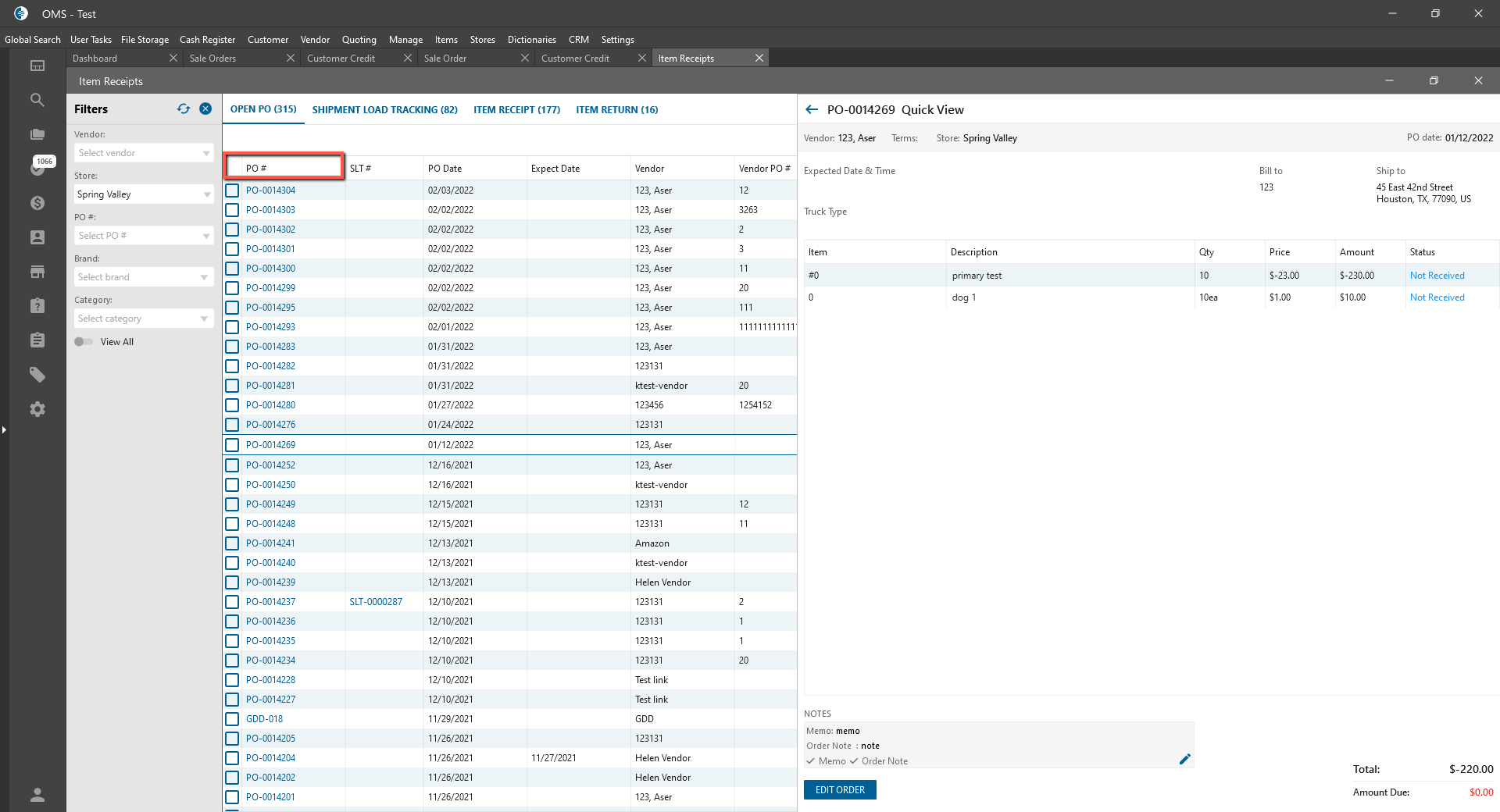
Task: Click the Edit Order button
Action: 840,790
